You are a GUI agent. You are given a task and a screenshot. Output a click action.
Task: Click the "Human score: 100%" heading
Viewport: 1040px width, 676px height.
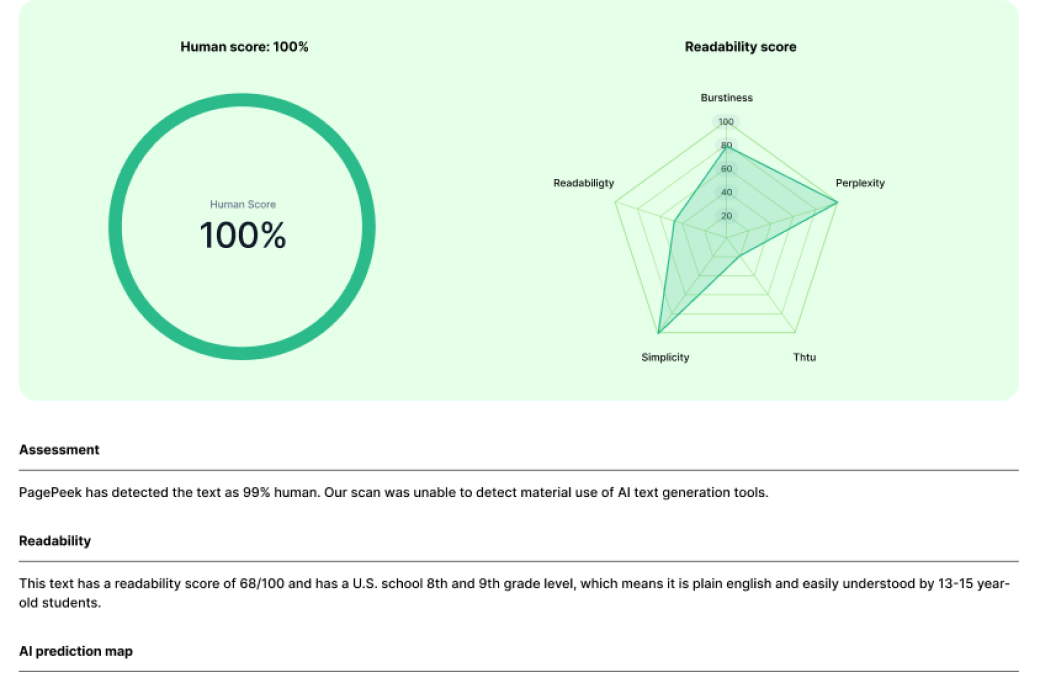pyautogui.click(x=244, y=47)
